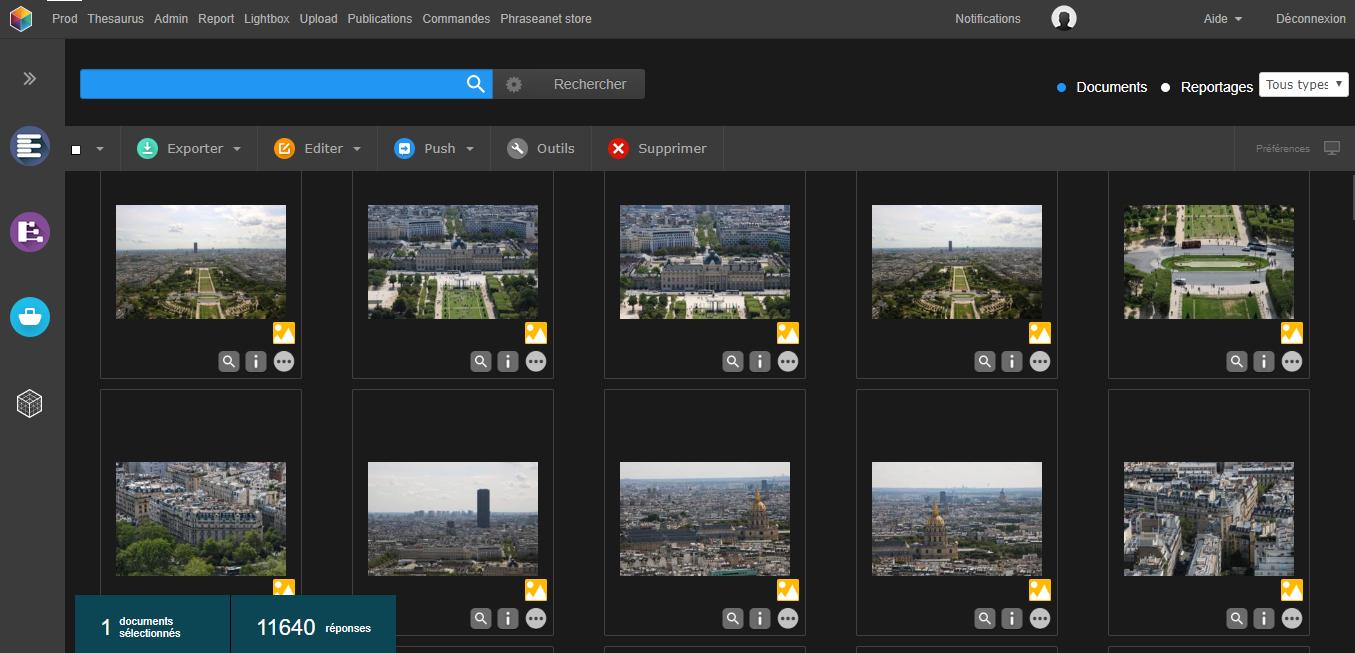Open the Phraseanet store menu item
The image size is (1355, 653).
(546, 19)
